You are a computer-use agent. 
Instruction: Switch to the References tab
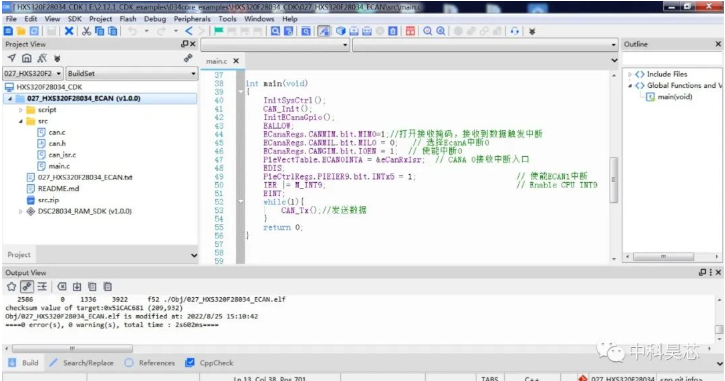click(150, 363)
